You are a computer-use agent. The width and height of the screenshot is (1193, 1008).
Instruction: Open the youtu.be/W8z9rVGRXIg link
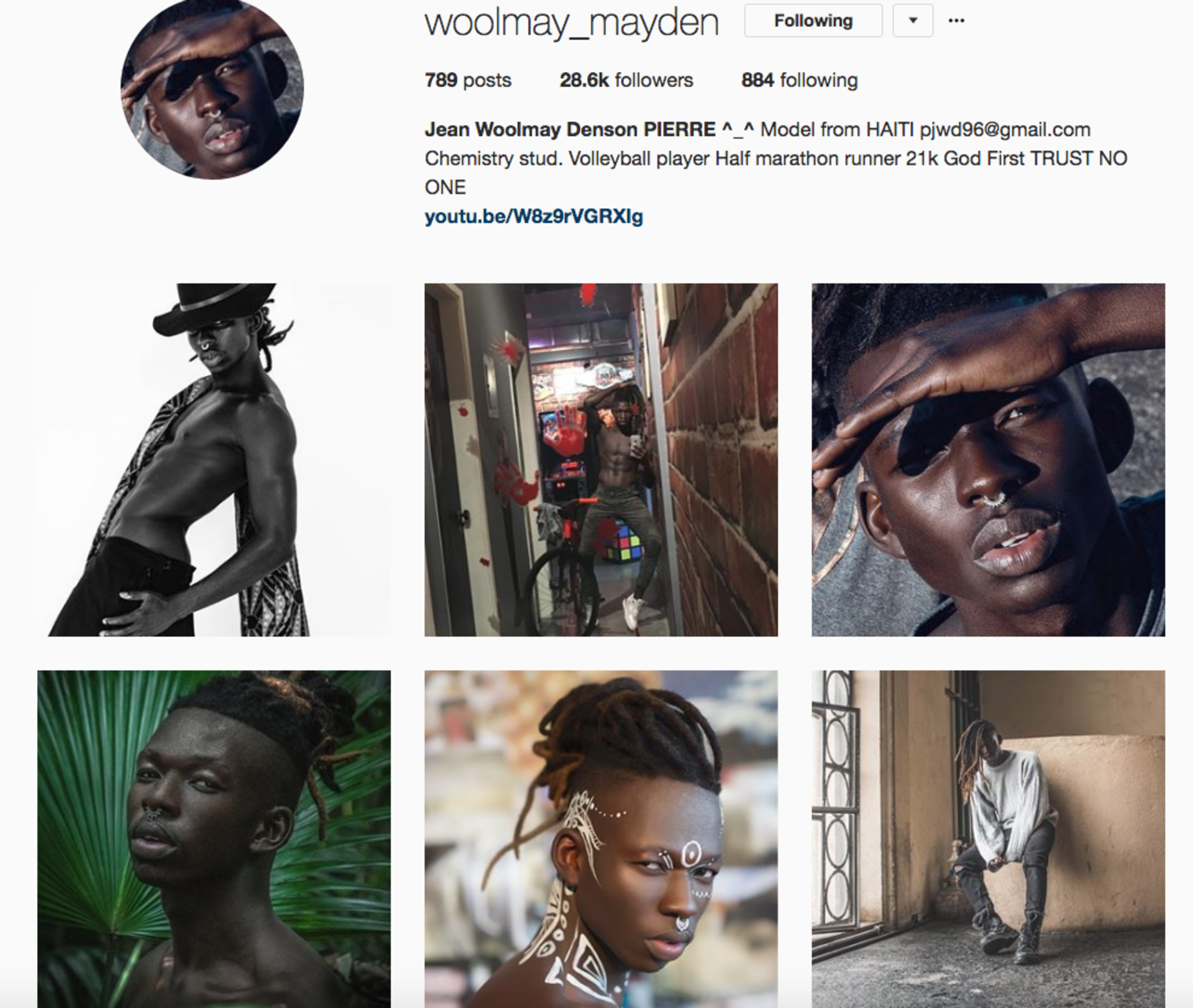tap(534, 217)
